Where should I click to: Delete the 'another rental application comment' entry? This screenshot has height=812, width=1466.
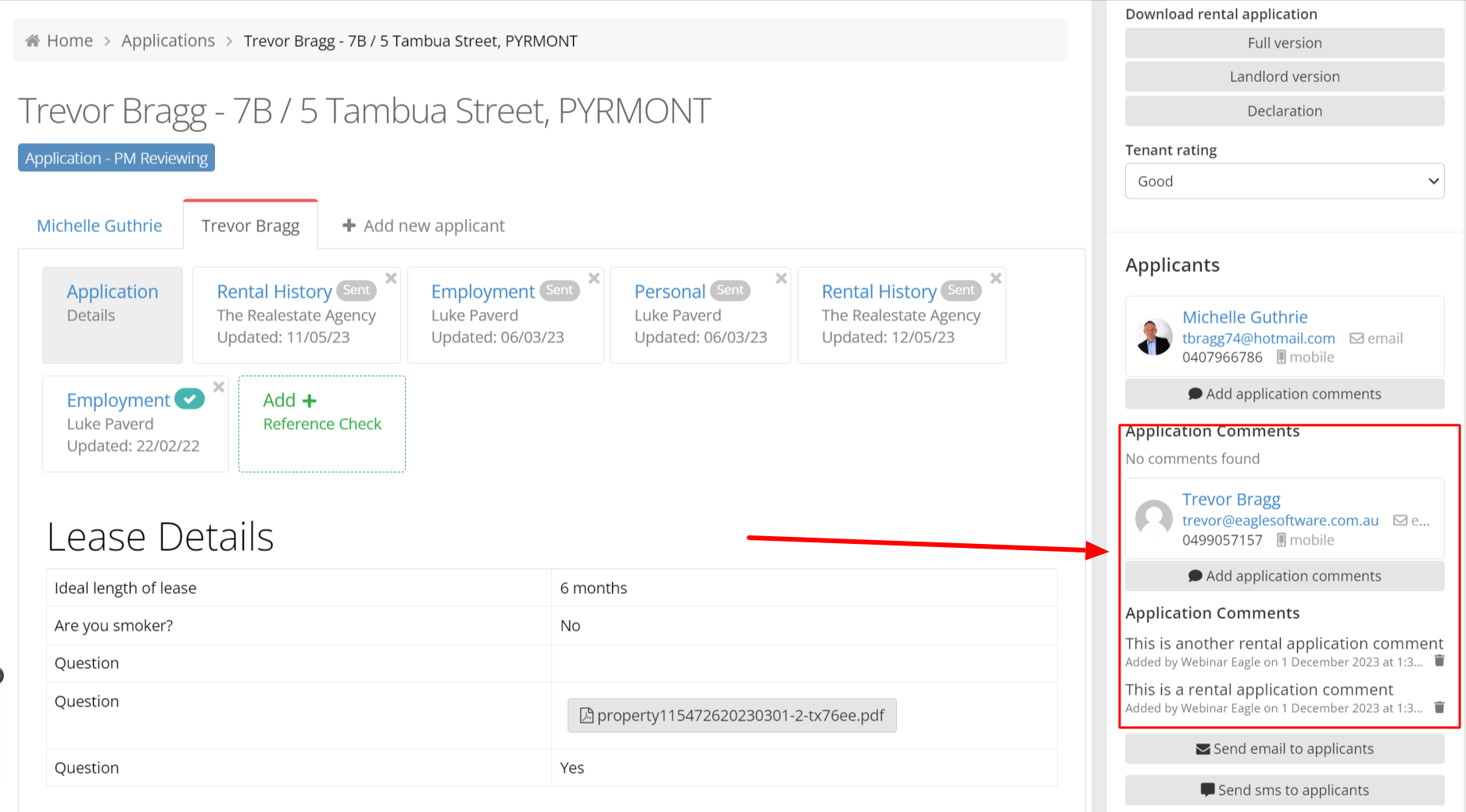click(1439, 661)
